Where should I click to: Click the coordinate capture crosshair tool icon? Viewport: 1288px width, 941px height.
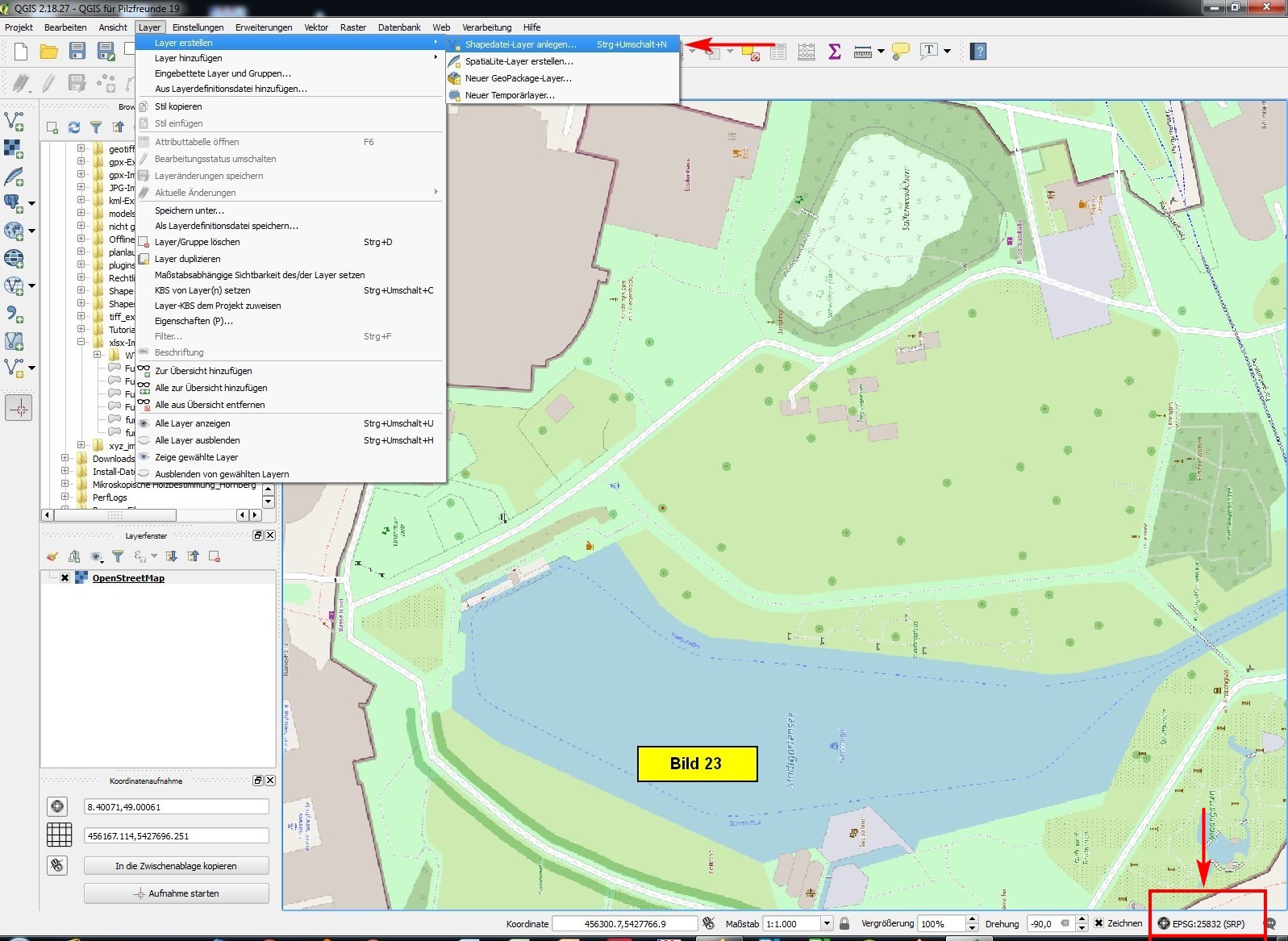(19, 408)
